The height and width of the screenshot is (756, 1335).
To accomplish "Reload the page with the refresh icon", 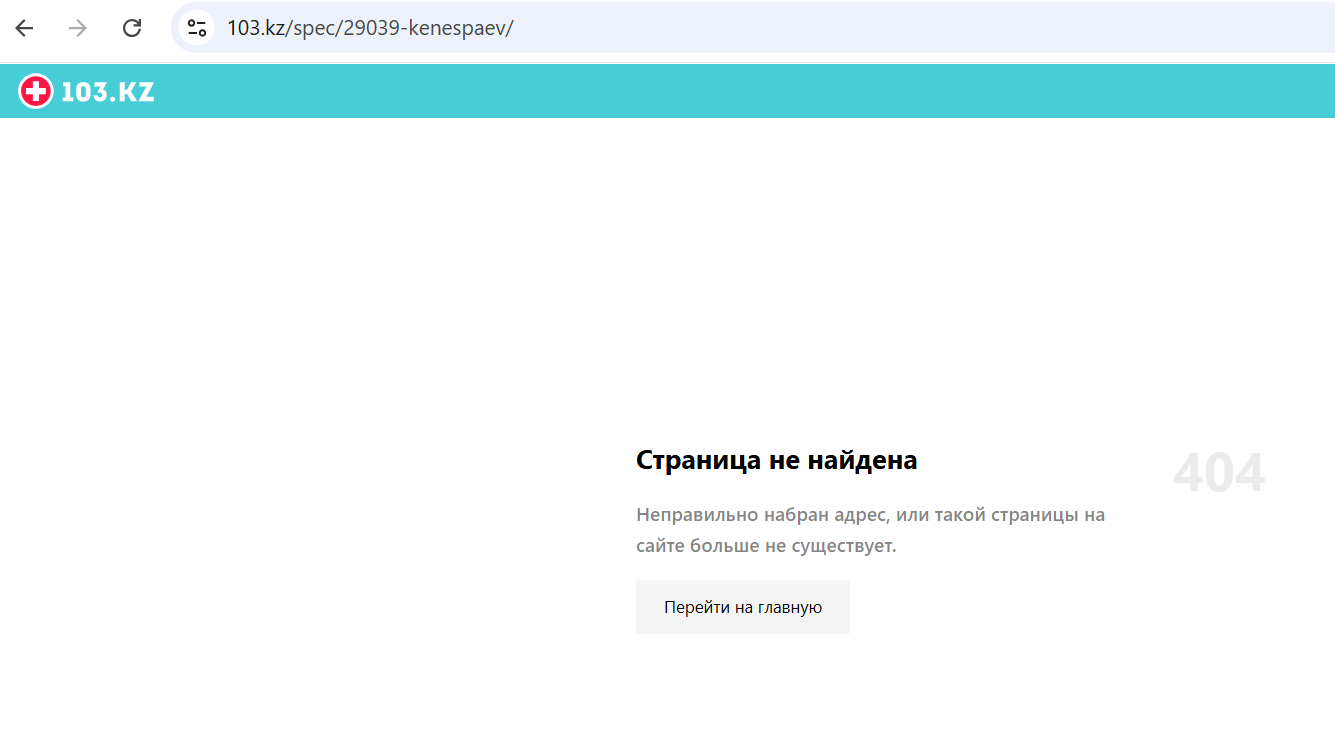I will coord(132,28).
